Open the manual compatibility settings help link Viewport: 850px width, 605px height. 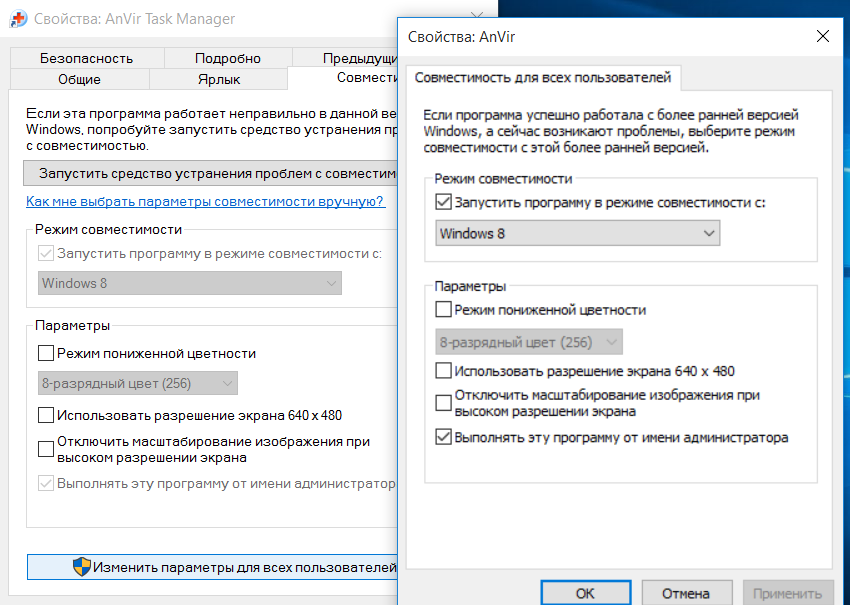pyautogui.click(x=205, y=201)
